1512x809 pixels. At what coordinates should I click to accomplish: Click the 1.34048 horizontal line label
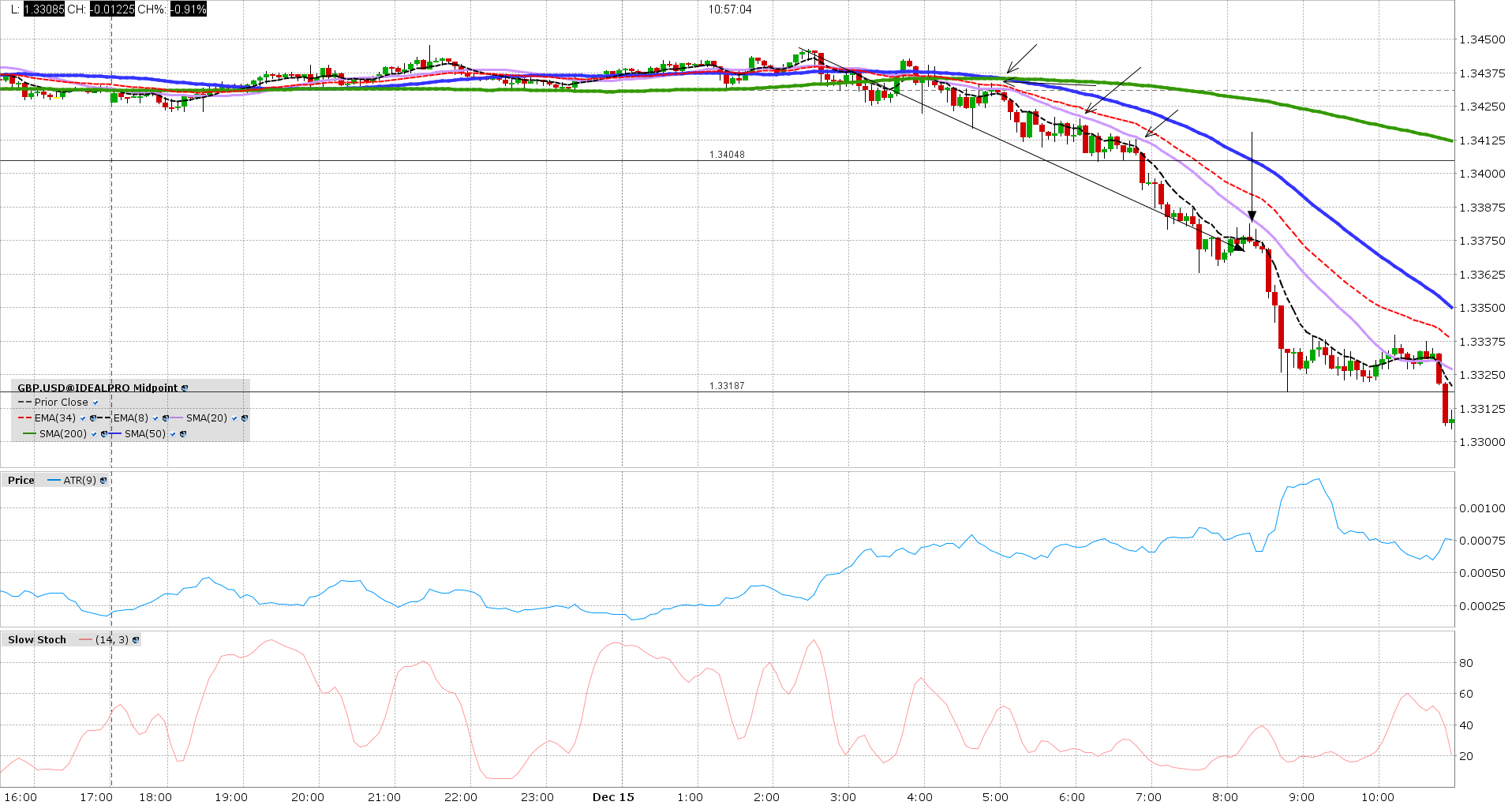(x=727, y=155)
